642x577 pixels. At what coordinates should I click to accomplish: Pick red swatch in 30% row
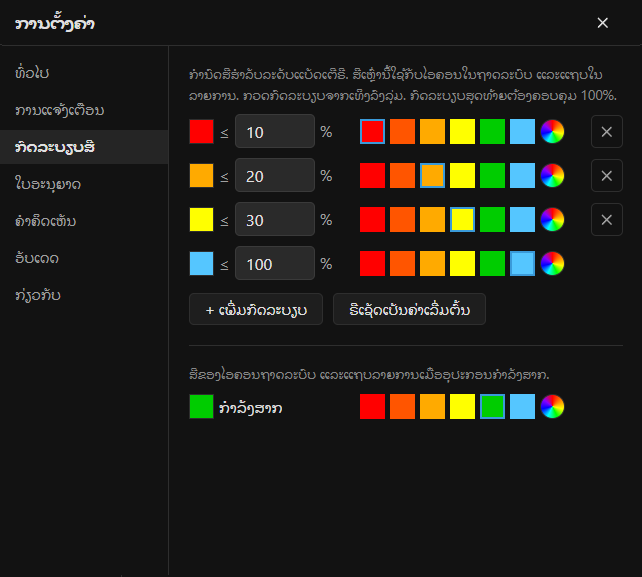point(373,219)
